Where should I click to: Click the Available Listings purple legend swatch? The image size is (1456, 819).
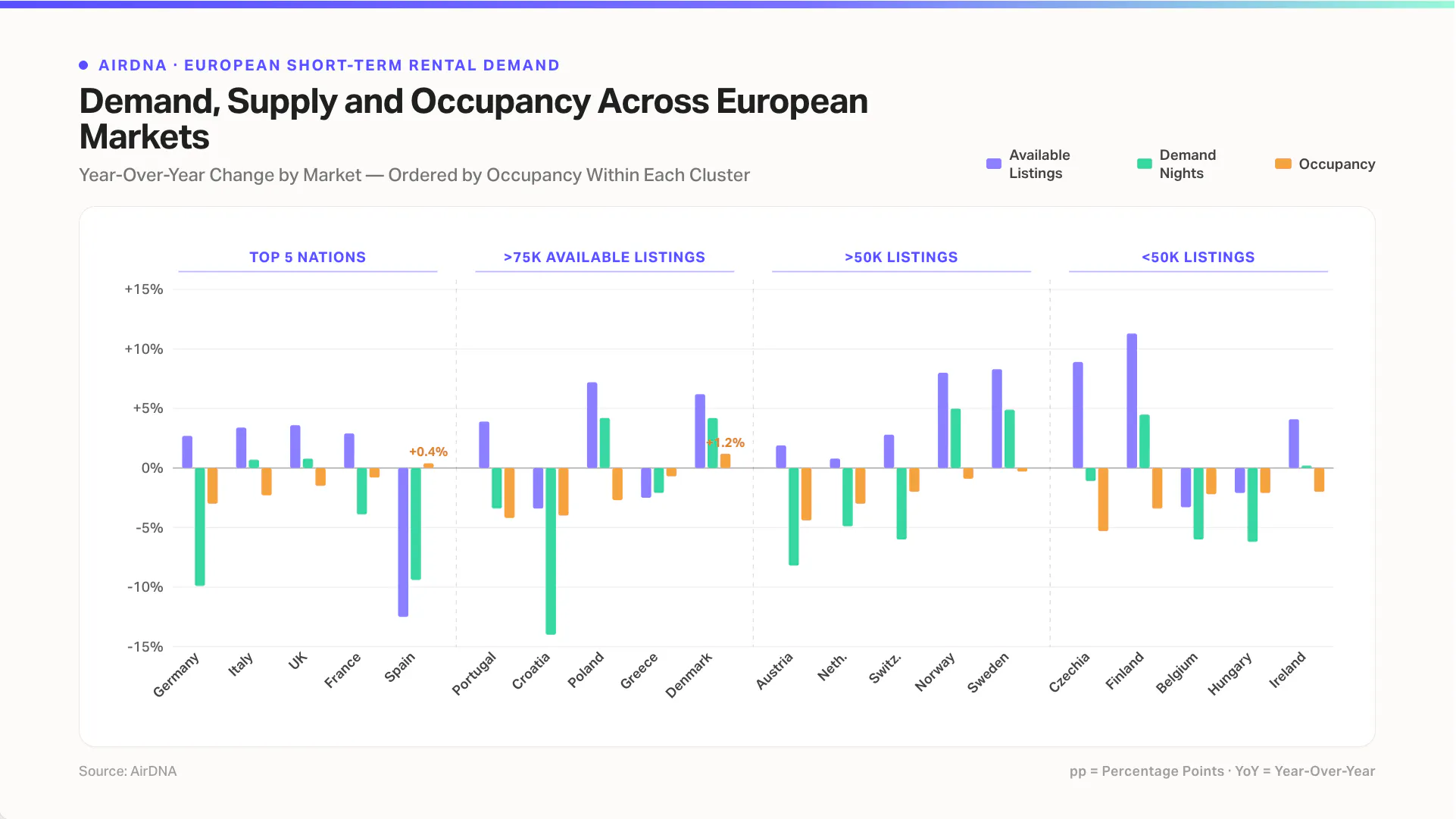coord(994,164)
